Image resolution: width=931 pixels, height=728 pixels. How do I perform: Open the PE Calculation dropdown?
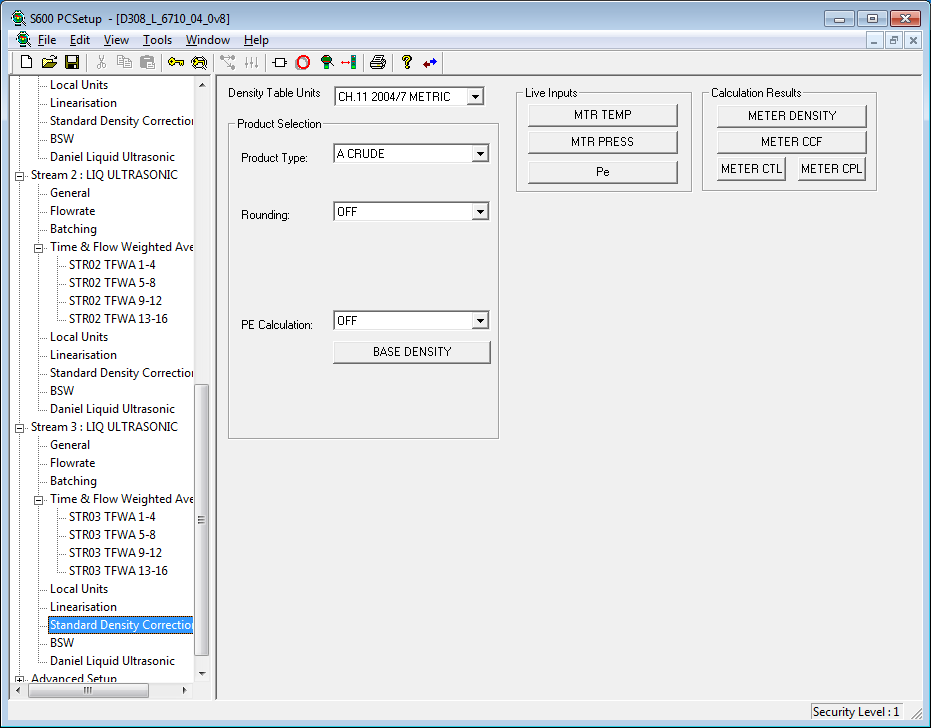480,321
